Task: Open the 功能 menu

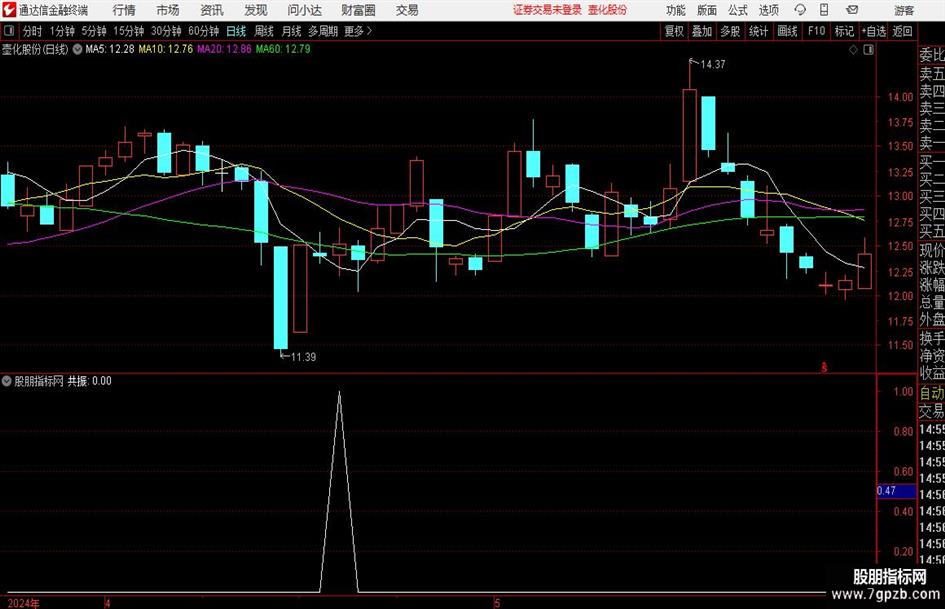Action: [676, 10]
